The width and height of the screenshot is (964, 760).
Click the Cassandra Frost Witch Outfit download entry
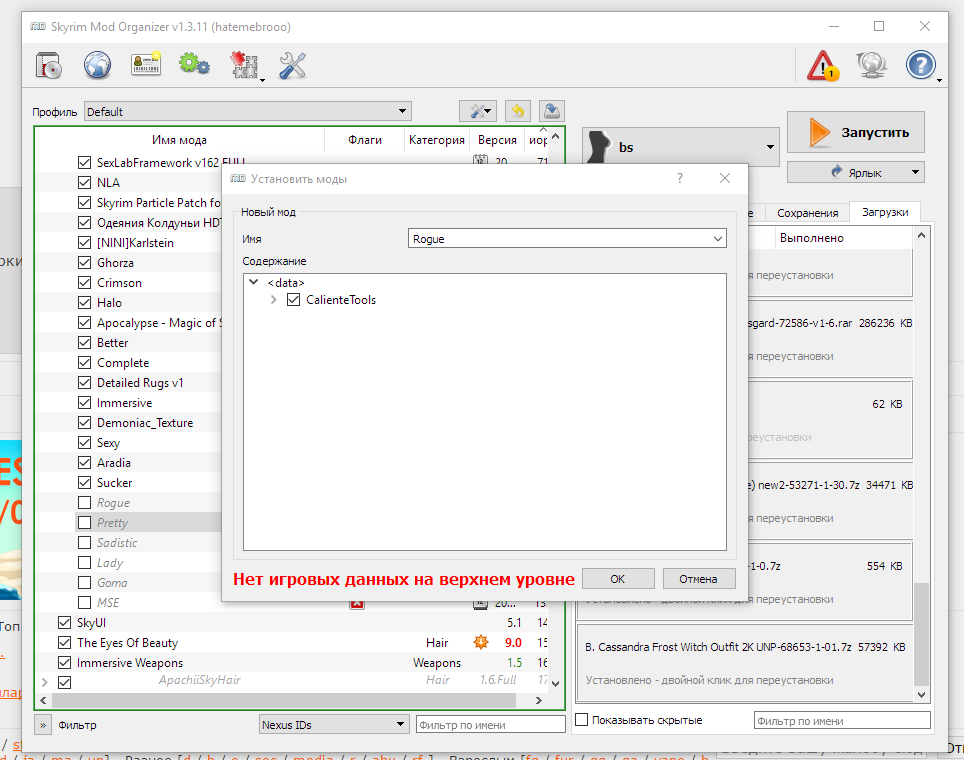745,663
